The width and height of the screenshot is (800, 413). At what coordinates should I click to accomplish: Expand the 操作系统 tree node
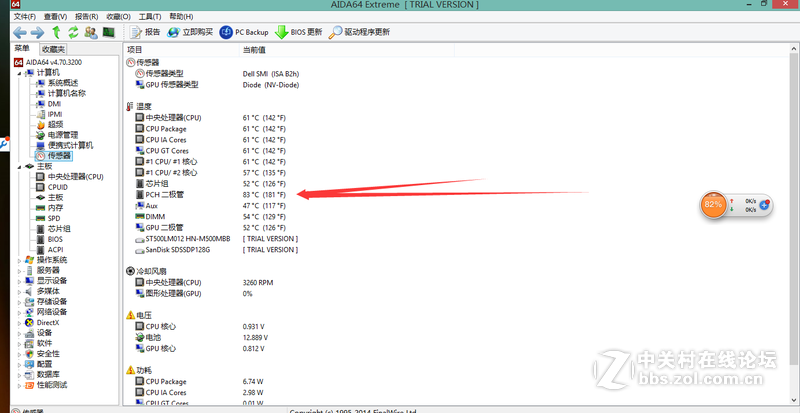click(19, 260)
